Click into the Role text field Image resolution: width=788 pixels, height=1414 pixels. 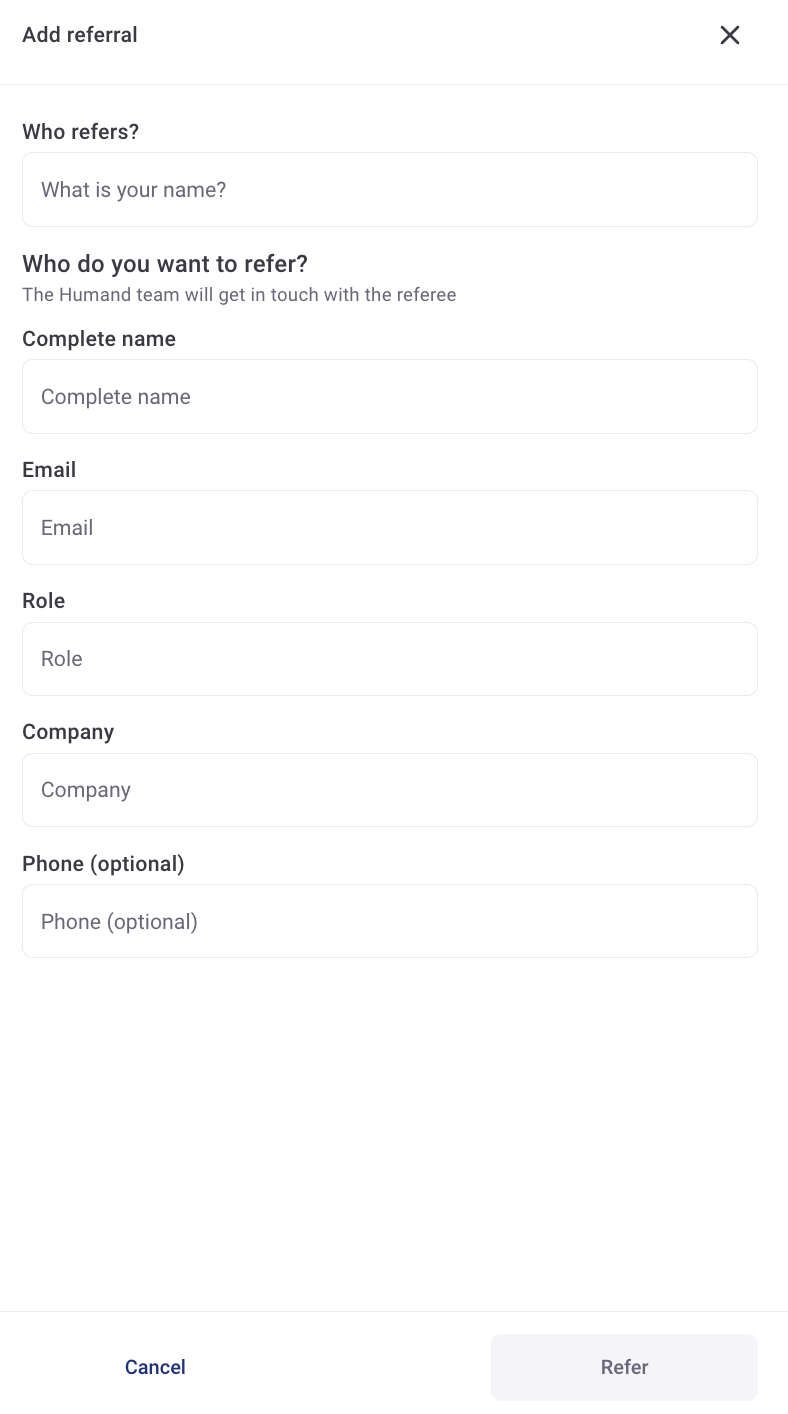click(x=390, y=659)
